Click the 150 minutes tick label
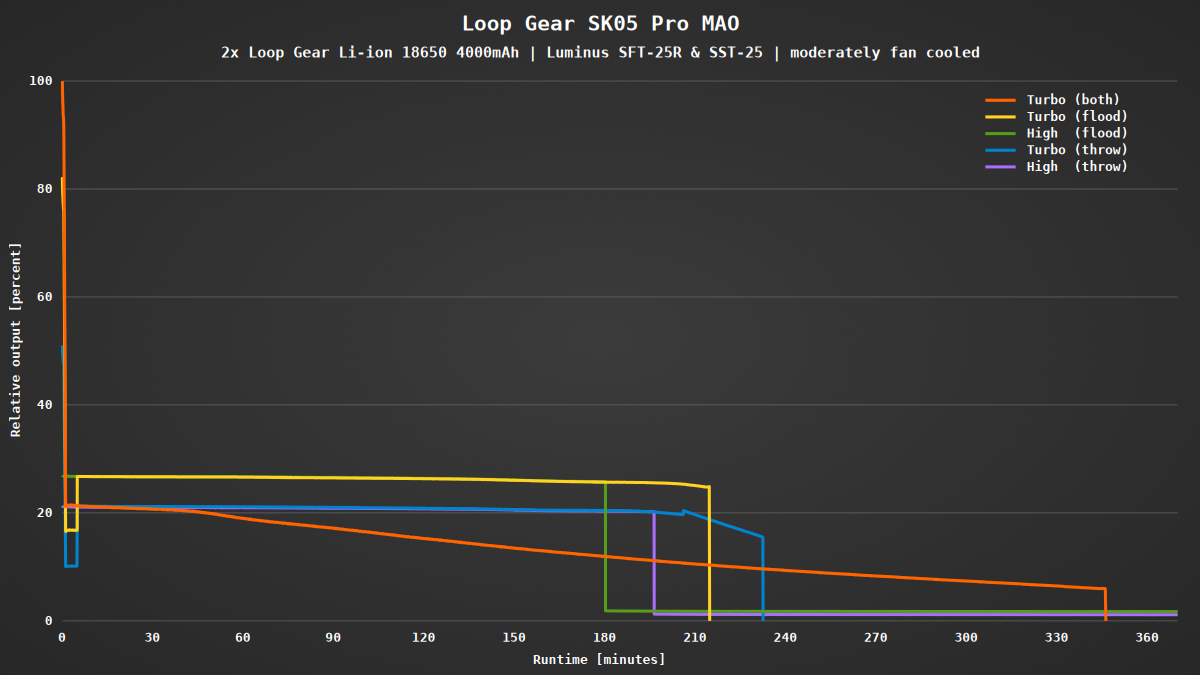The width and height of the screenshot is (1200, 675). pyautogui.click(x=514, y=637)
